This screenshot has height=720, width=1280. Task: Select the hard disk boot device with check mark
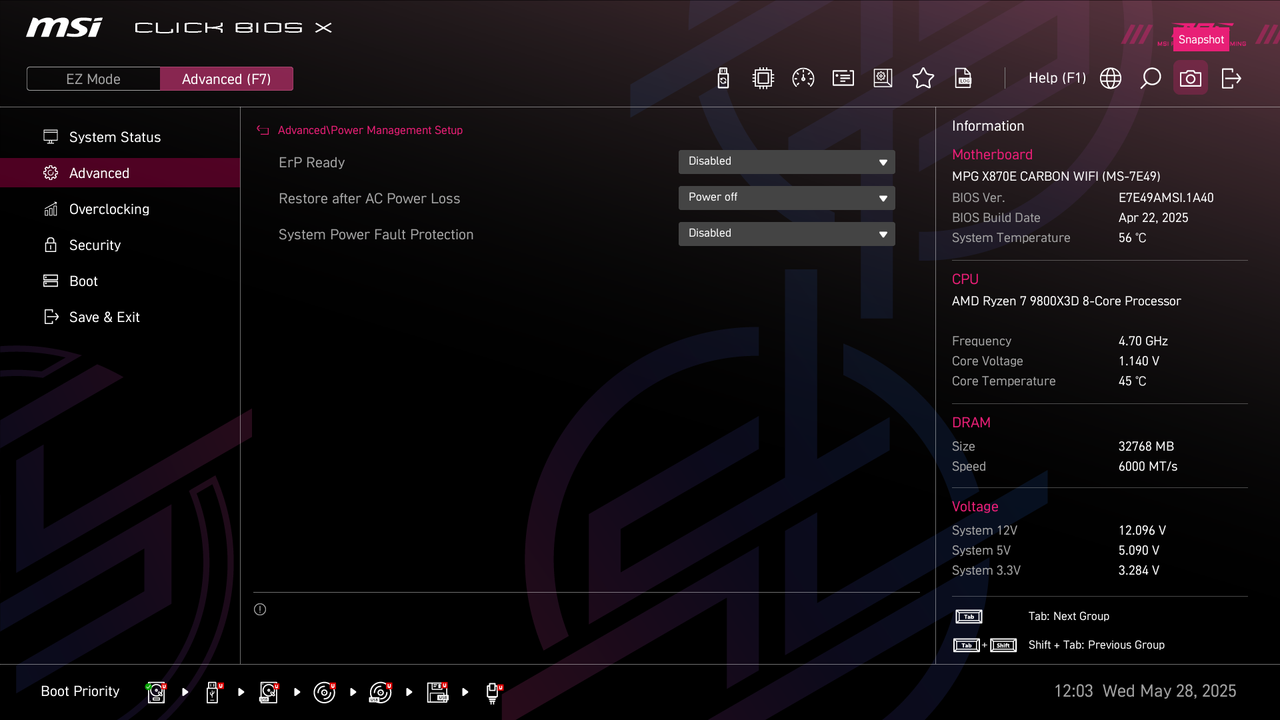156,692
